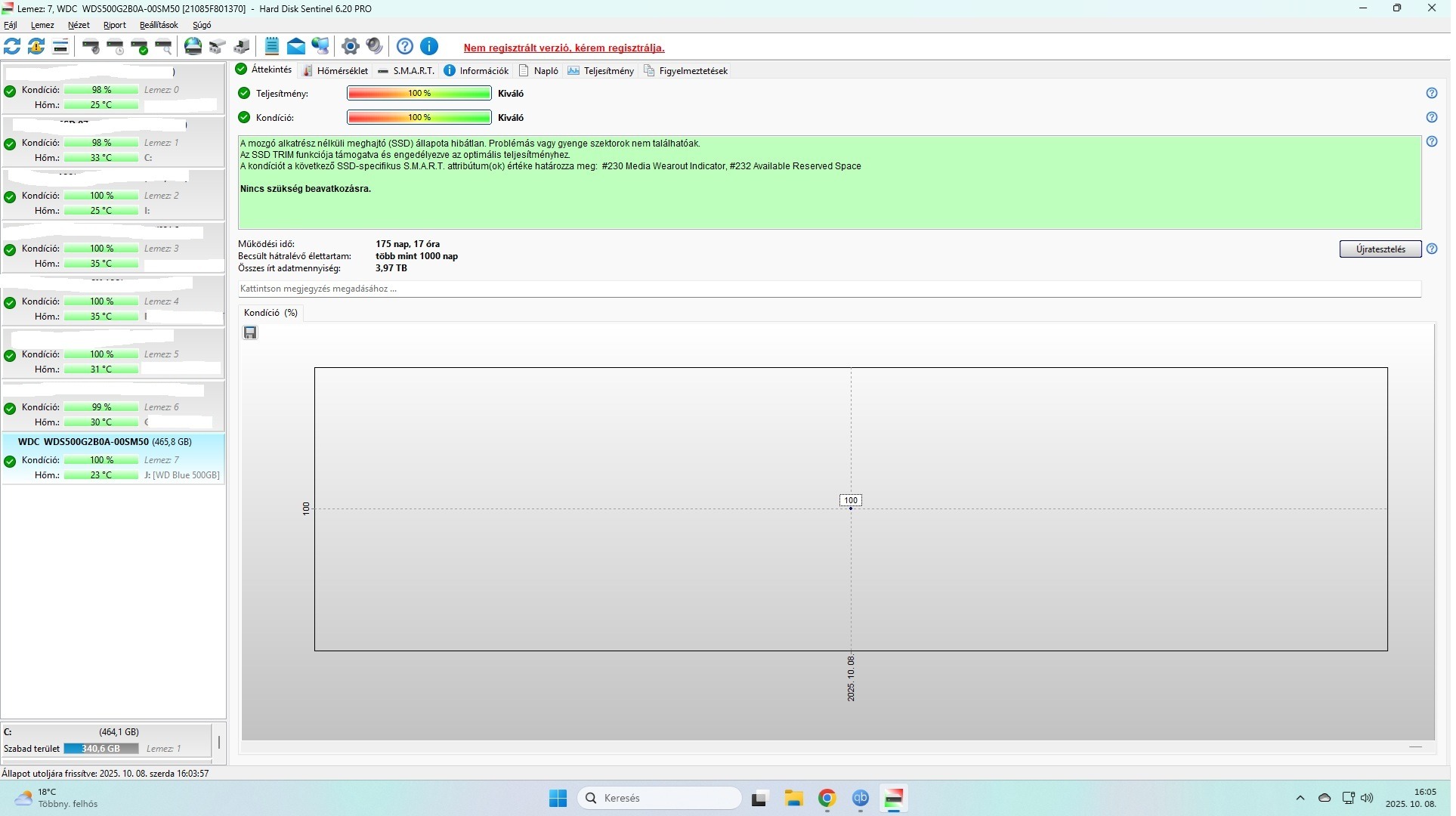Click save icon above condition graph
This screenshot has width=1456, height=816.
(x=250, y=333)
